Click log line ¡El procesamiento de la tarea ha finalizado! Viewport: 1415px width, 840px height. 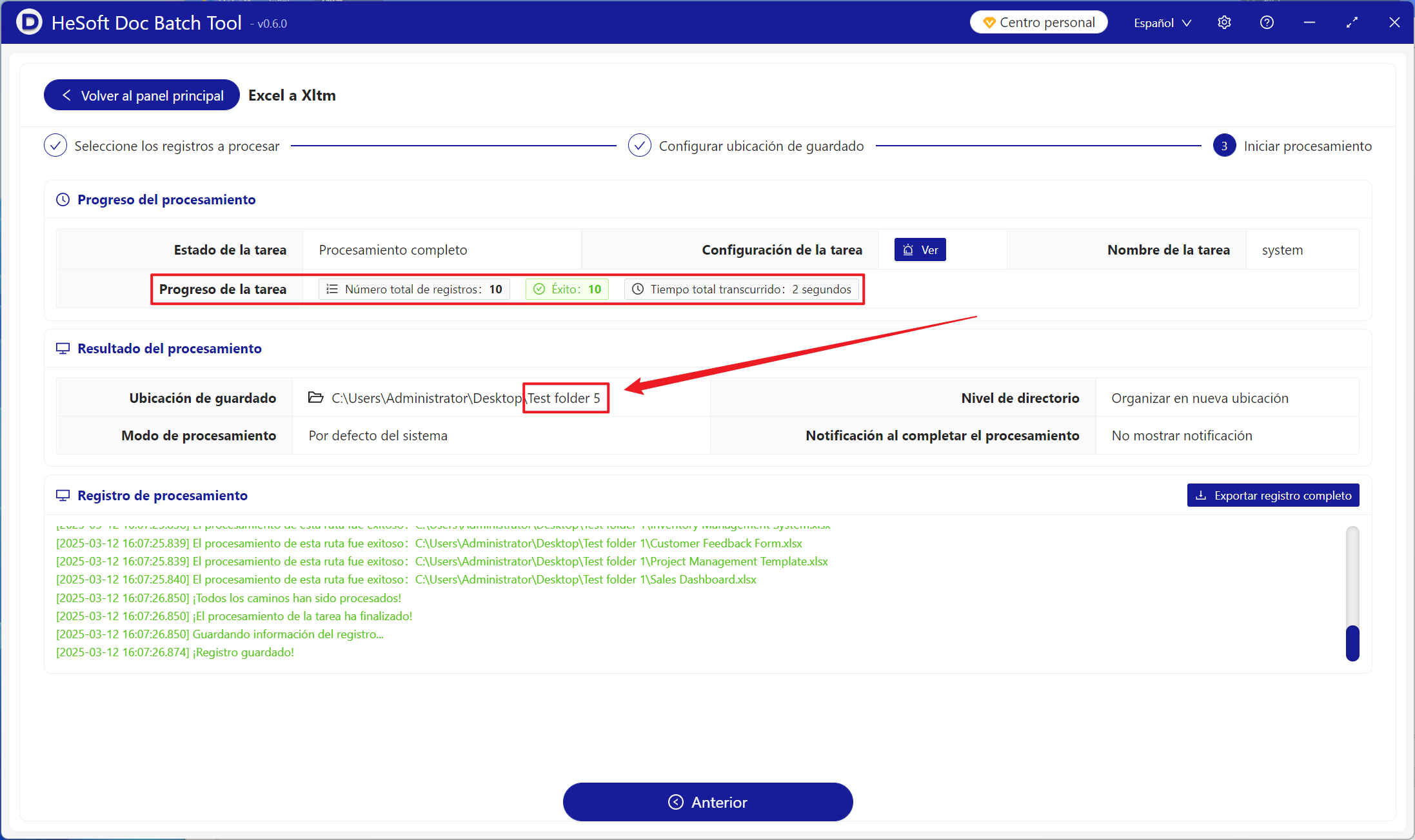tap(234, 616)
